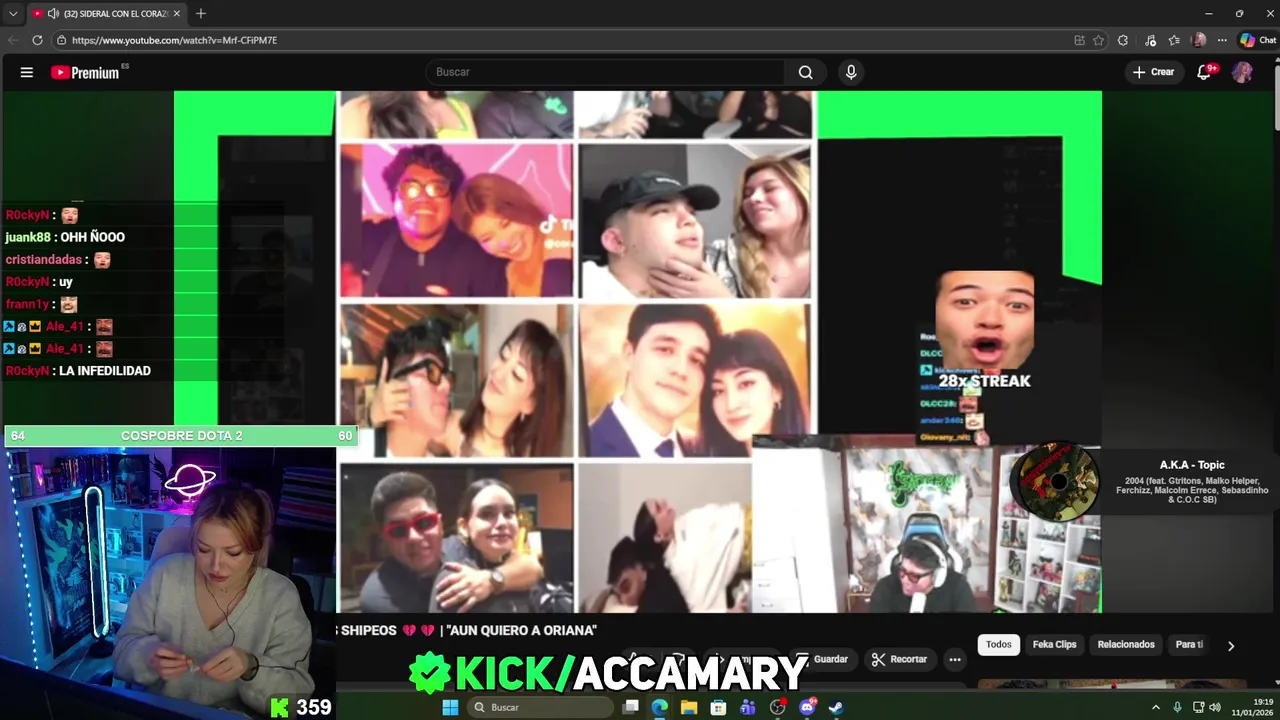Click juank88 chat message OHH ÑOOO
The image size is (1280, 720).
click(x=65, y=237)
